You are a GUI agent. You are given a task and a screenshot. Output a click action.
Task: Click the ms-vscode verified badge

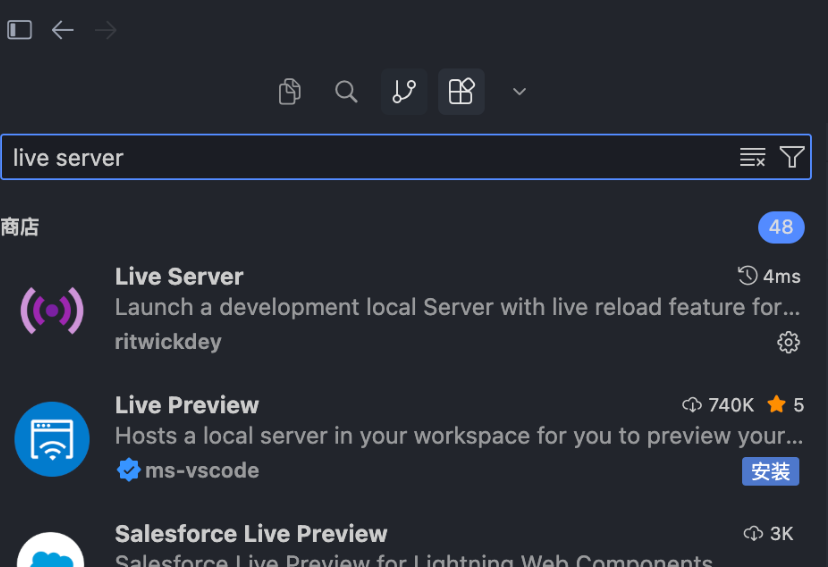click(x=128, y=470)
